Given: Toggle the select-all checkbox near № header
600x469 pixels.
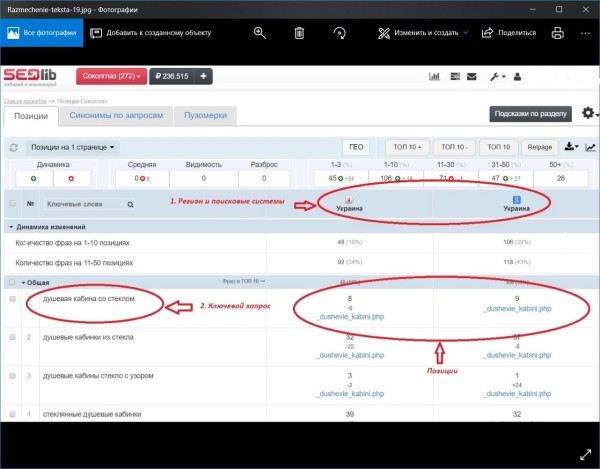Looking at the screenshot, I should [x=13, y=203].
